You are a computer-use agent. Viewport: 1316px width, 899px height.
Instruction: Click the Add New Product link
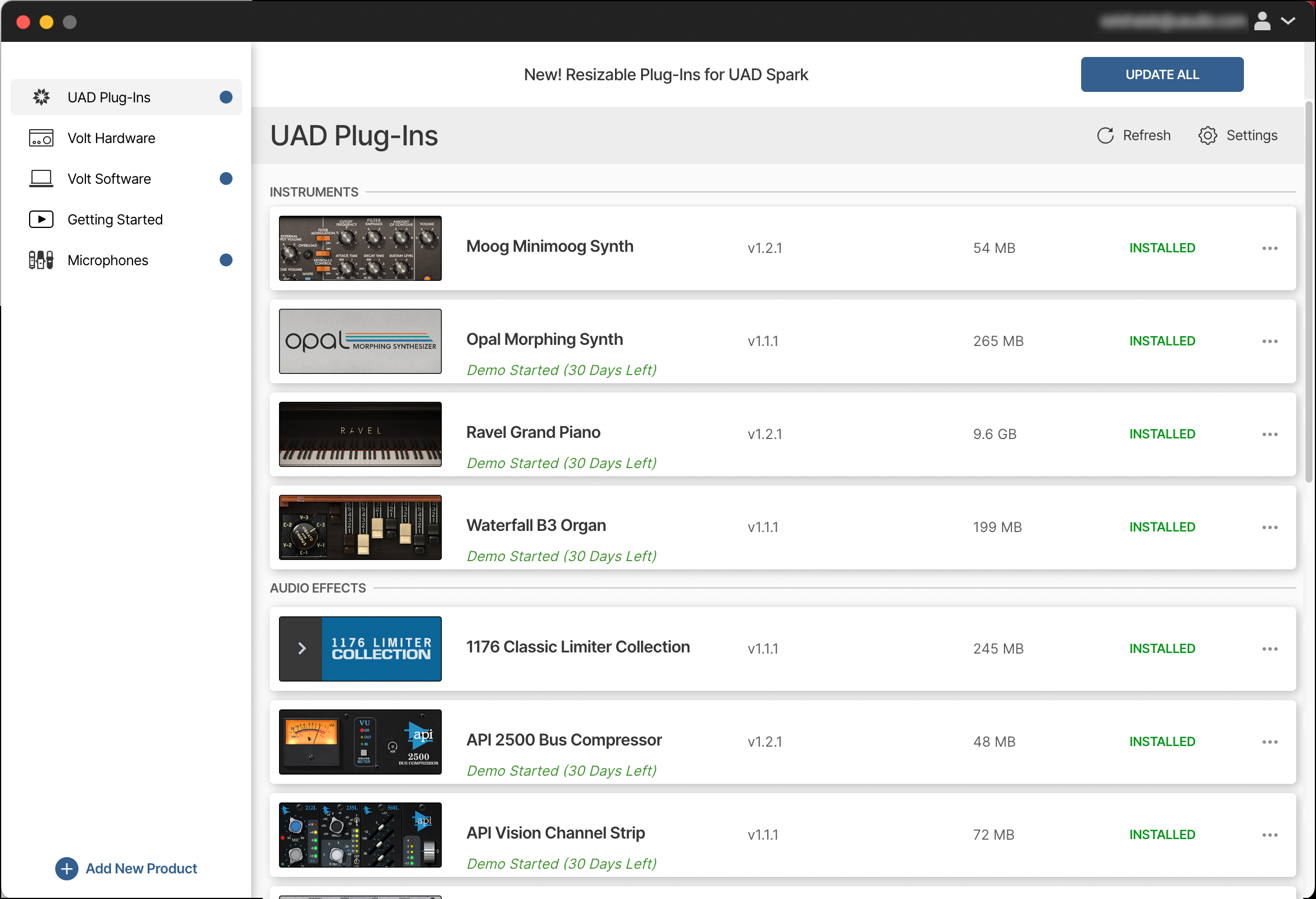tap(141, 869)
